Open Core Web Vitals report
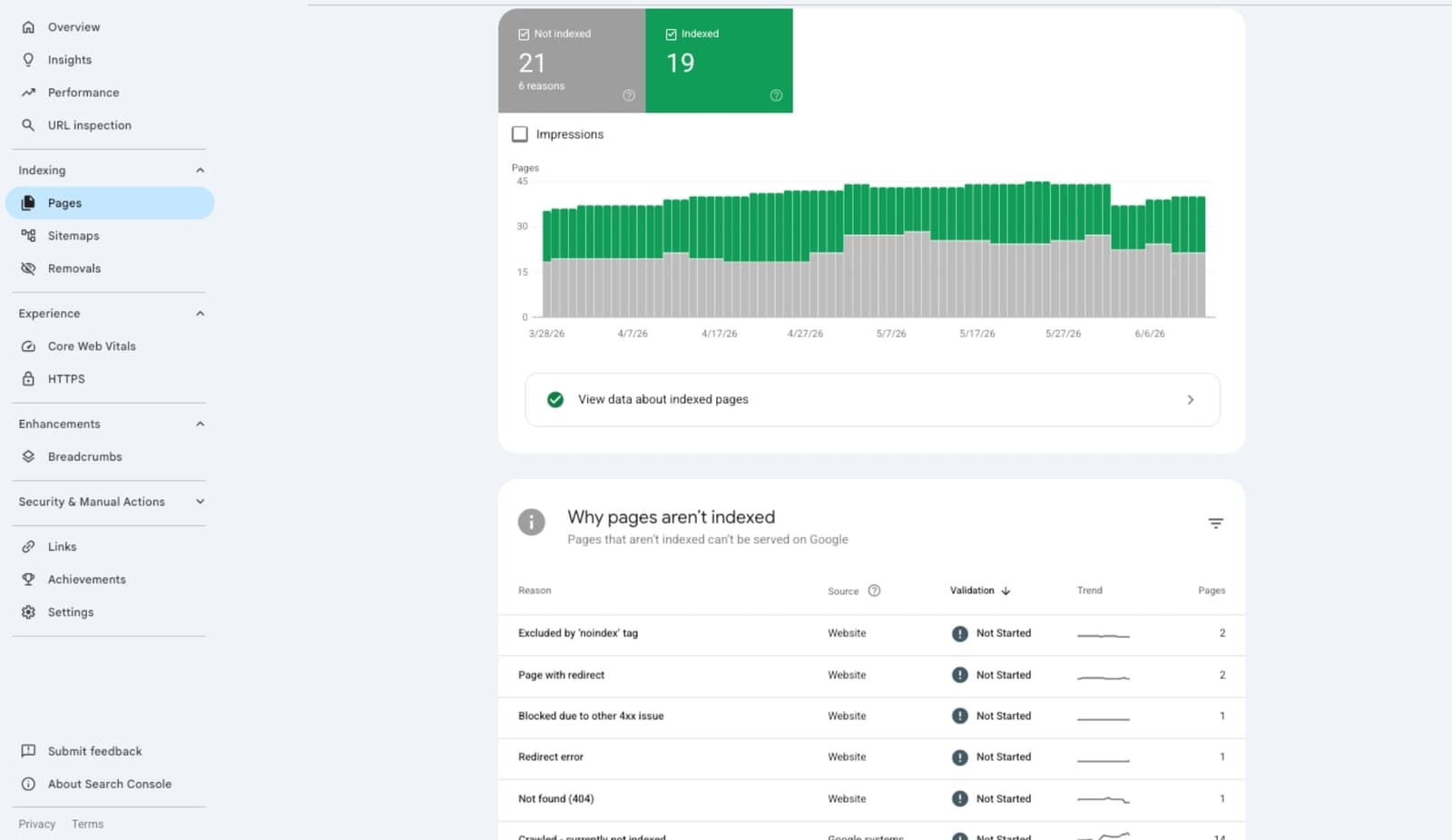The width and height of the screenshot is (1452, 840). 92,347
